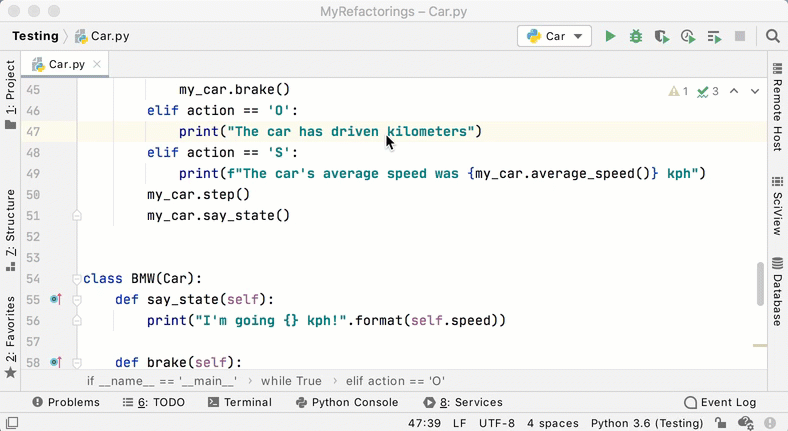The width and height of the screenshot is (788, 431).
Task: Click the Concurrency Diagram run icon
Action: coord(714,37)
